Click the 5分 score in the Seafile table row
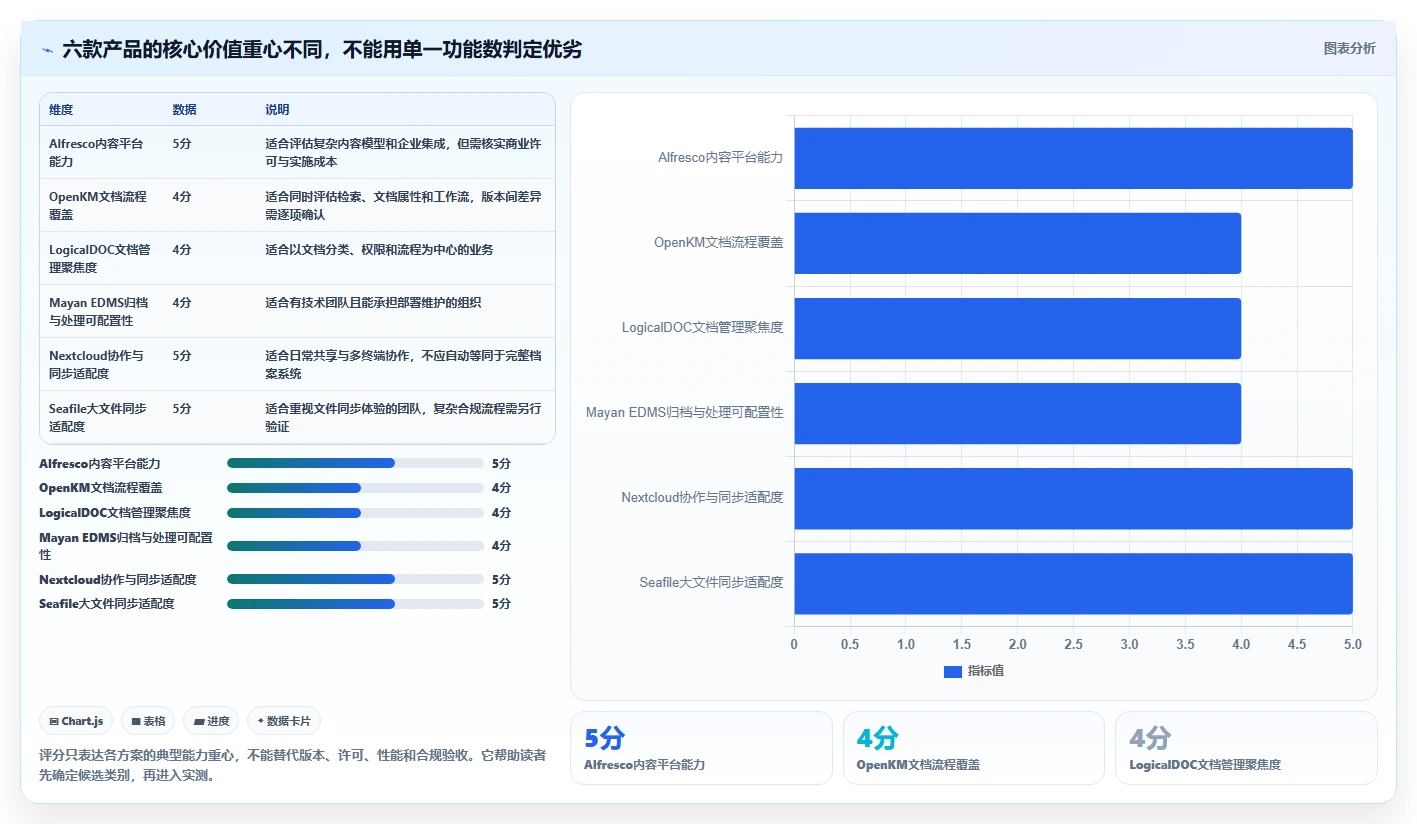This screenshot has width=1417, height=824. [x=181, y=408]
